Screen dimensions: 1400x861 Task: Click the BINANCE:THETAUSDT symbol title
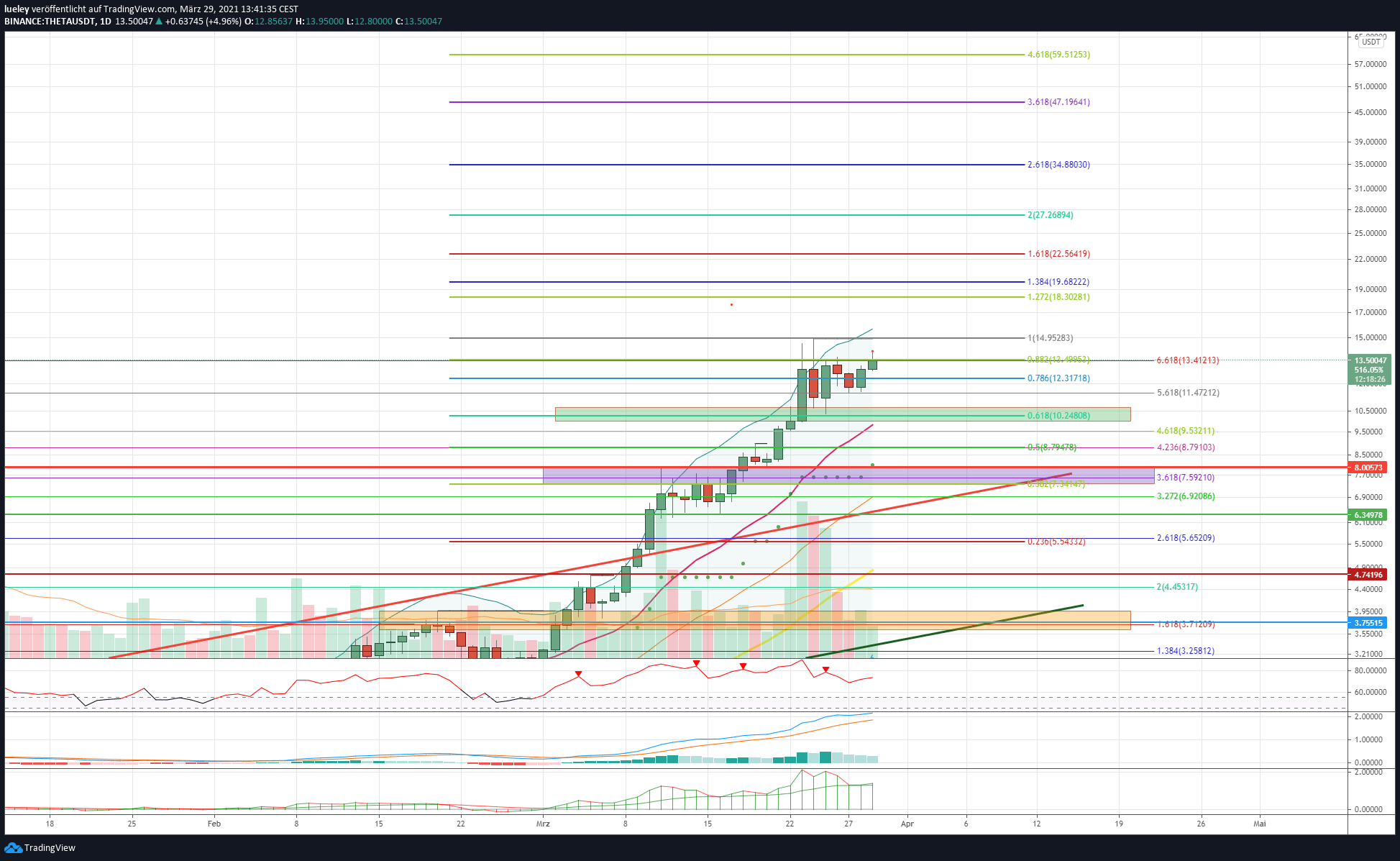click(50, 22)
